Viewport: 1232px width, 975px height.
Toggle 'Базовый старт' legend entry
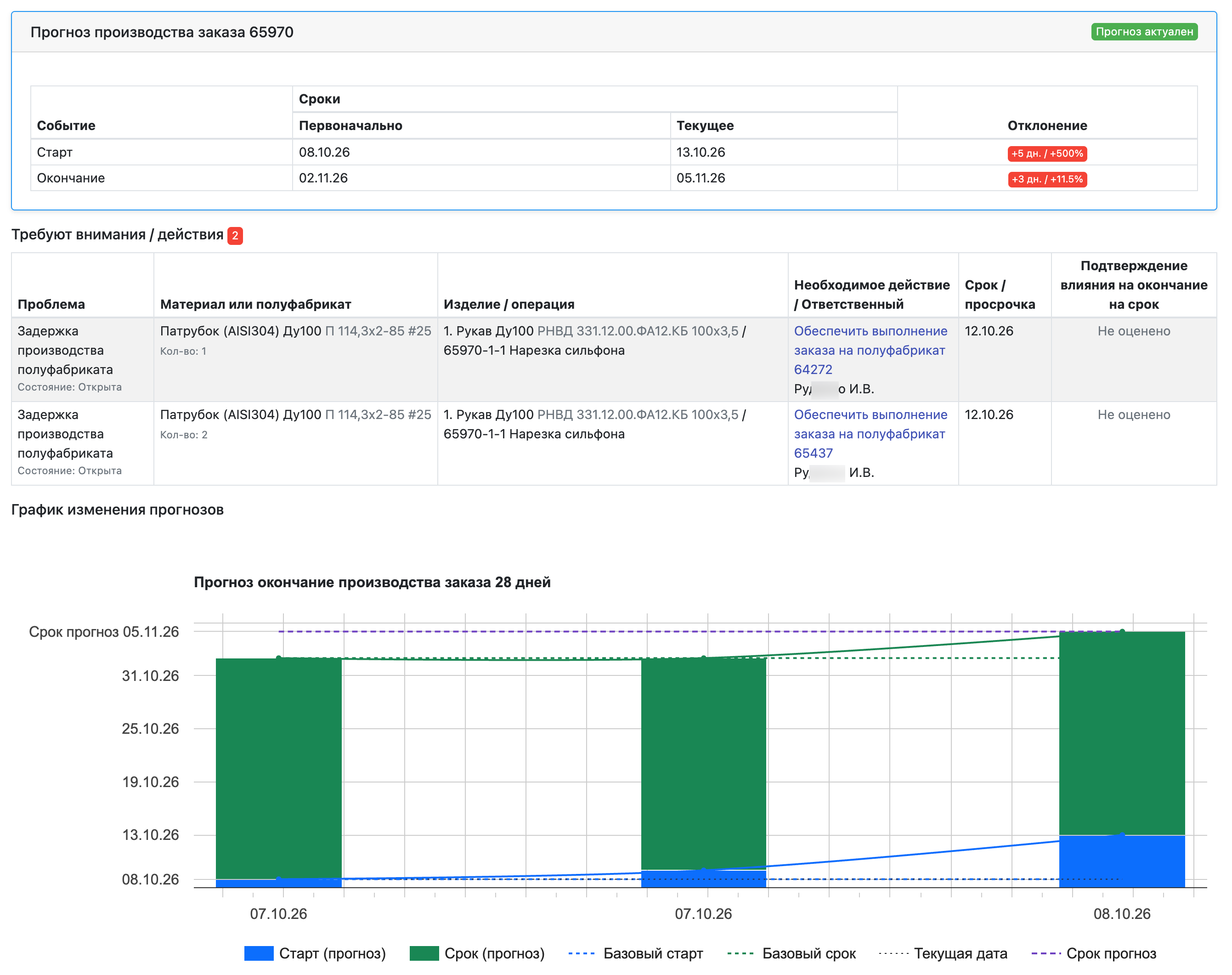pyautogui.click(x=636, y=953)
